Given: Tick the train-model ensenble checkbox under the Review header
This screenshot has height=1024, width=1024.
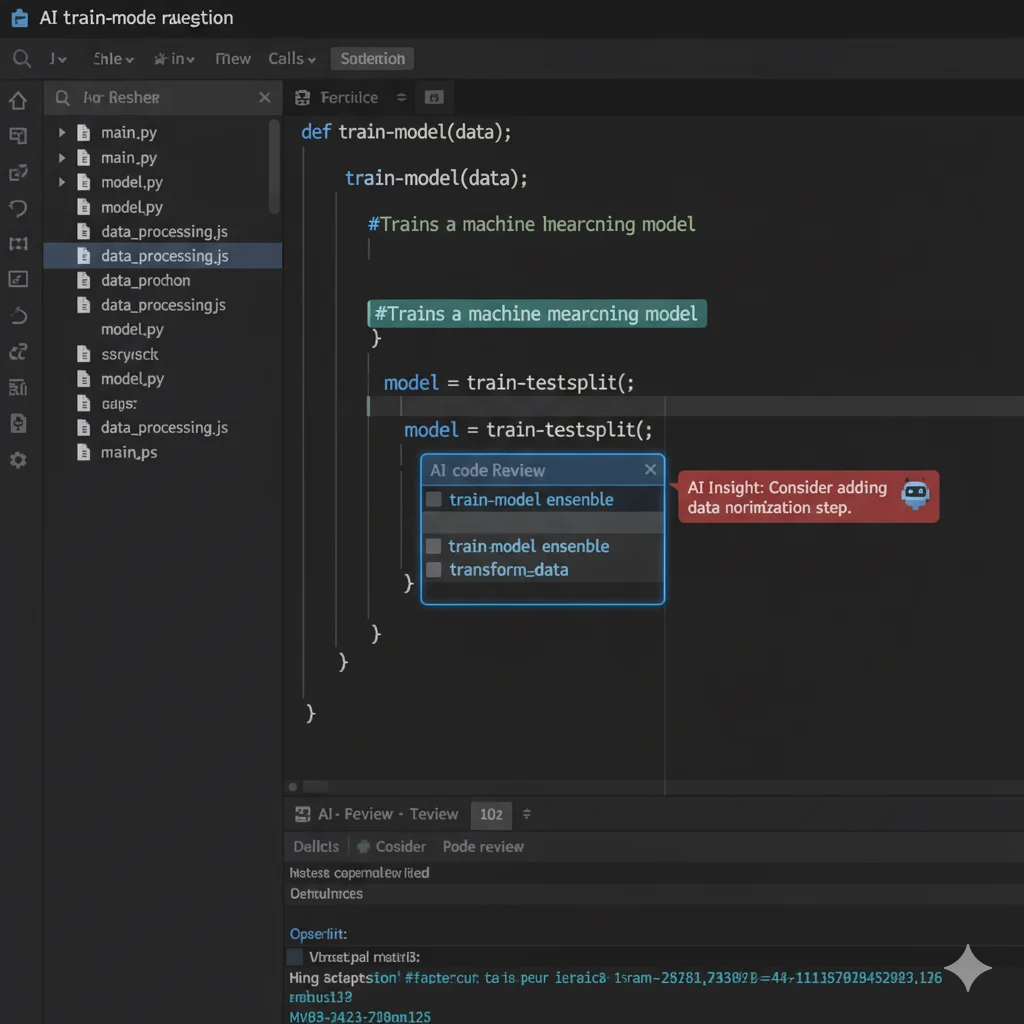Looking at the screenshot, I should pos(434,500).
